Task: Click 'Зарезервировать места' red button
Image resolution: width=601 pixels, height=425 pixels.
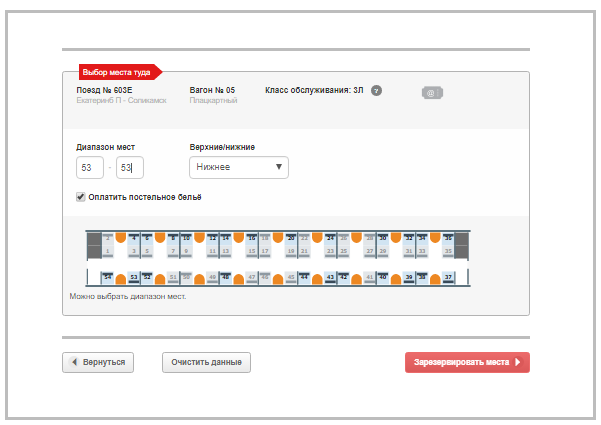Action: (466, 363)
